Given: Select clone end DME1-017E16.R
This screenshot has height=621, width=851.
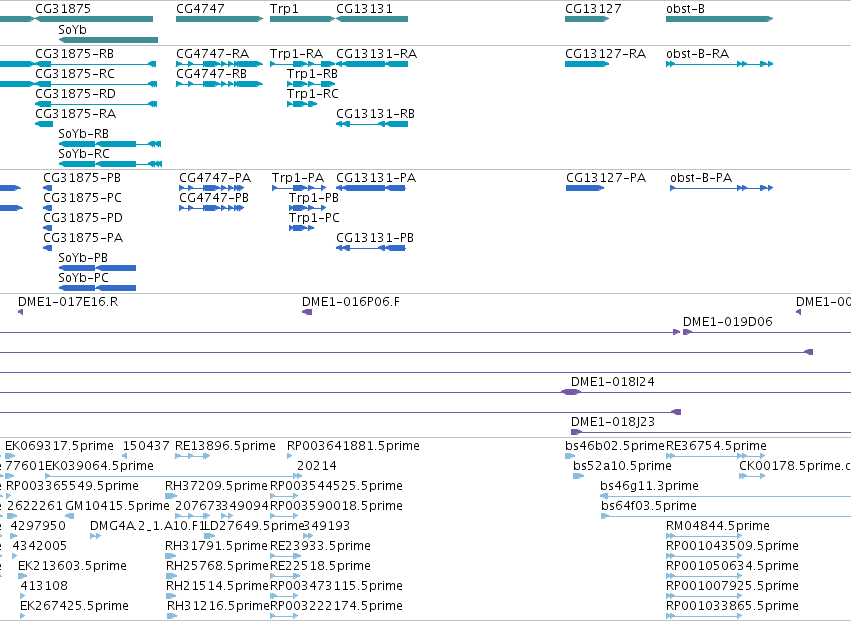Looking at the screenshot, I should pos(21,312).
